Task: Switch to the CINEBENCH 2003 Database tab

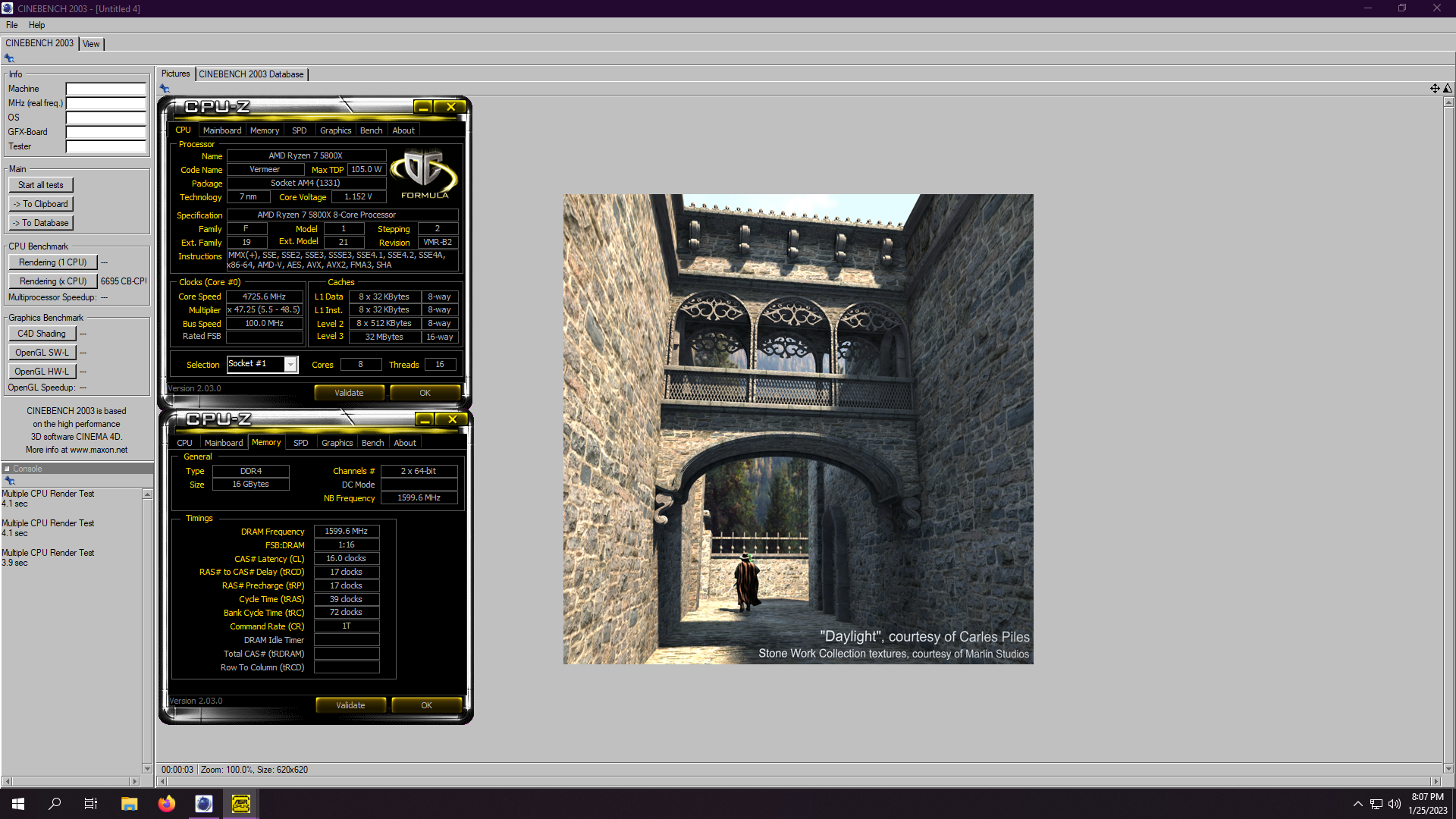Action: click(251, 74)
